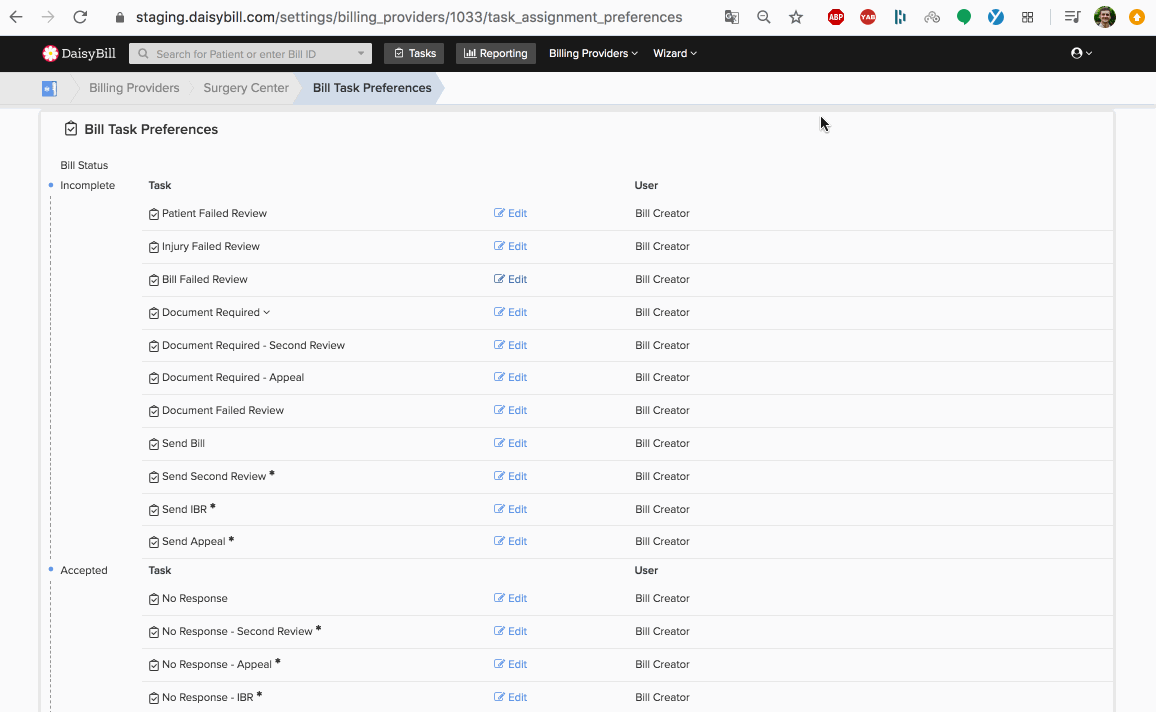Screen dimensions: 1156x712
Task: Edit the No Response task
Action: [x=510, y=598]
